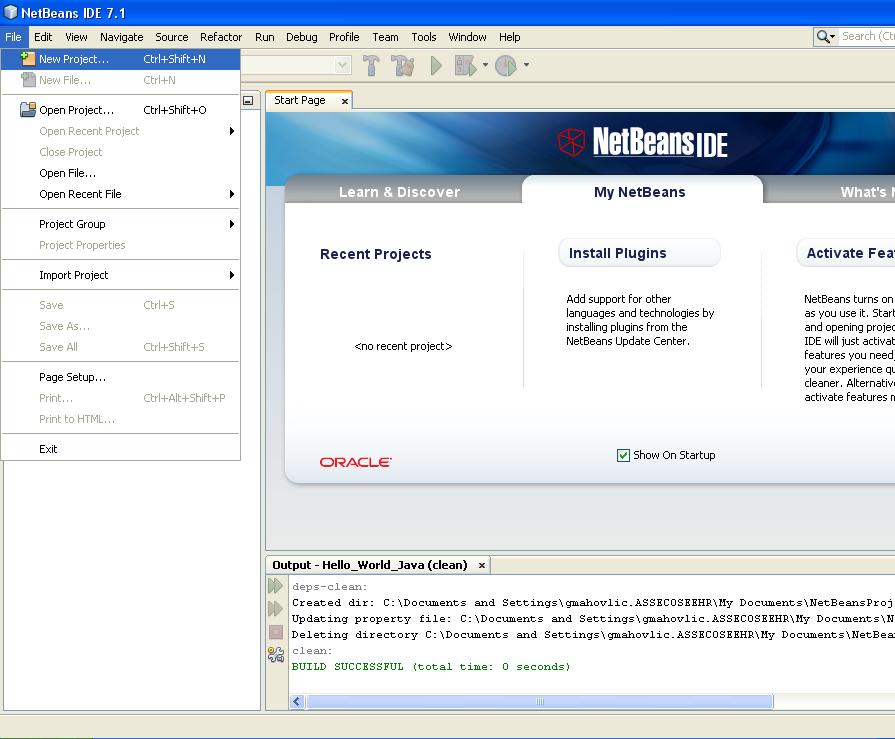Click the top Re-run icon in Output
This screenshot has width=895, height=739.
click(276, 587)
